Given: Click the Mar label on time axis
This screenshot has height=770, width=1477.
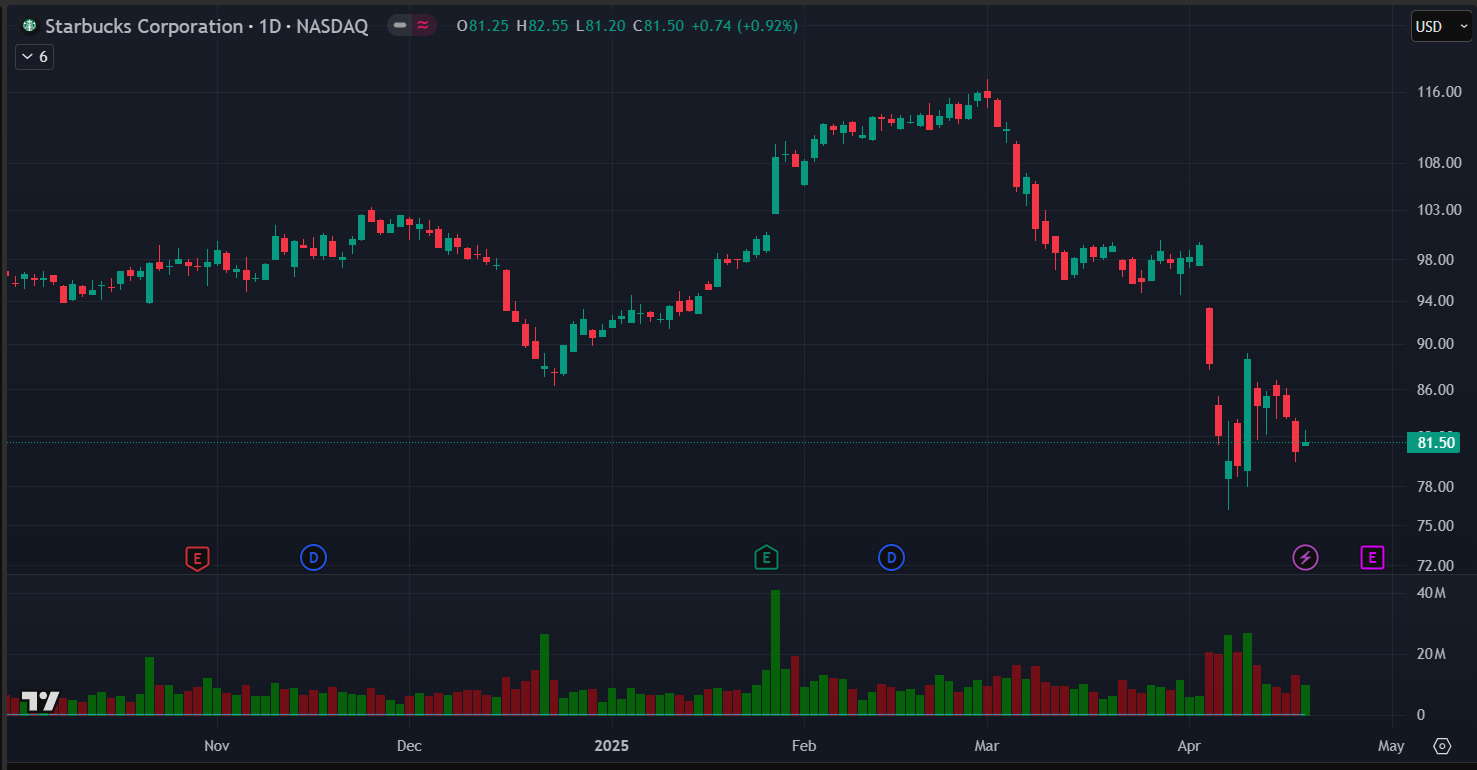Looking at the screenshot, I should [987, 746].
